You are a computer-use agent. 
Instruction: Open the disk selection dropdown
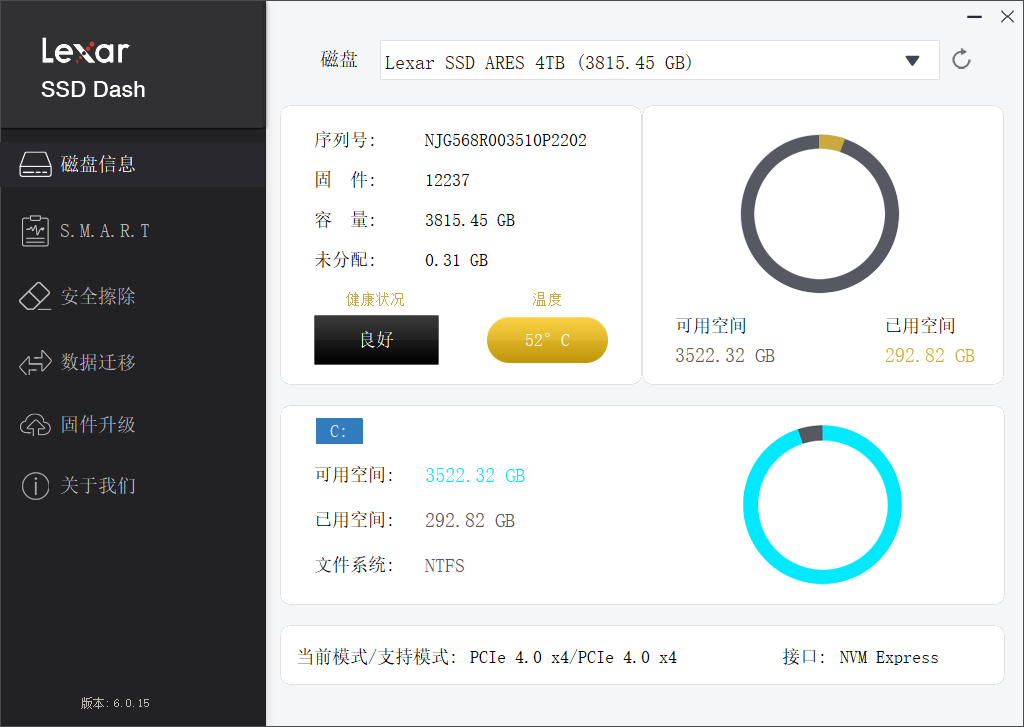(x=659, y=60)
